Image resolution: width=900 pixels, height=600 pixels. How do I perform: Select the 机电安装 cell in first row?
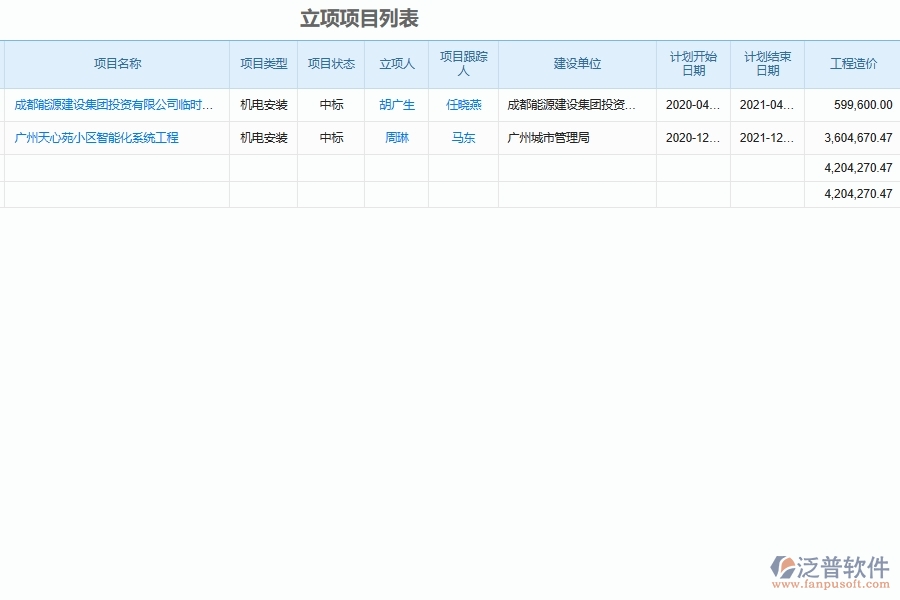262,104
